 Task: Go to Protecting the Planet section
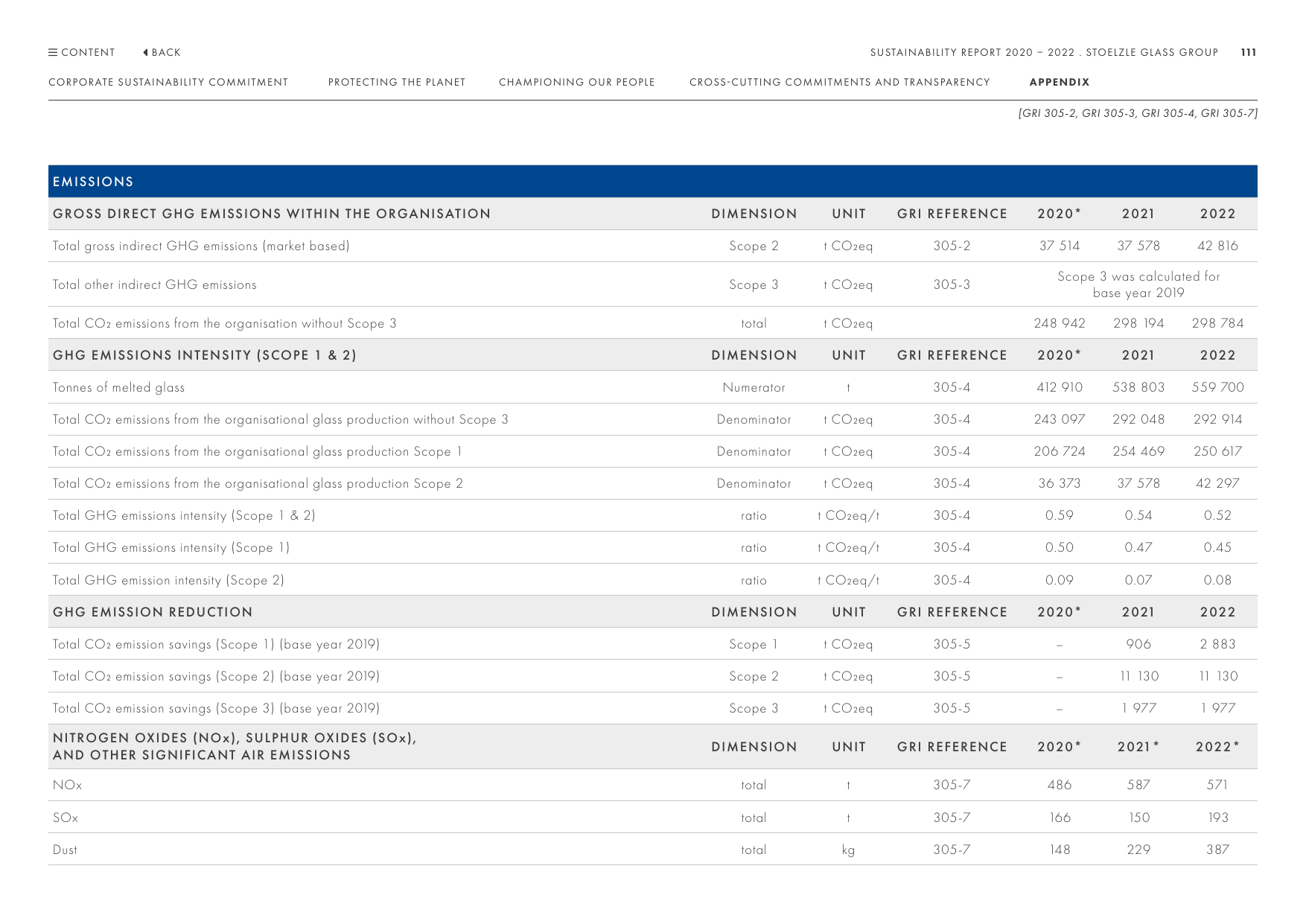[x=397, y=83]
